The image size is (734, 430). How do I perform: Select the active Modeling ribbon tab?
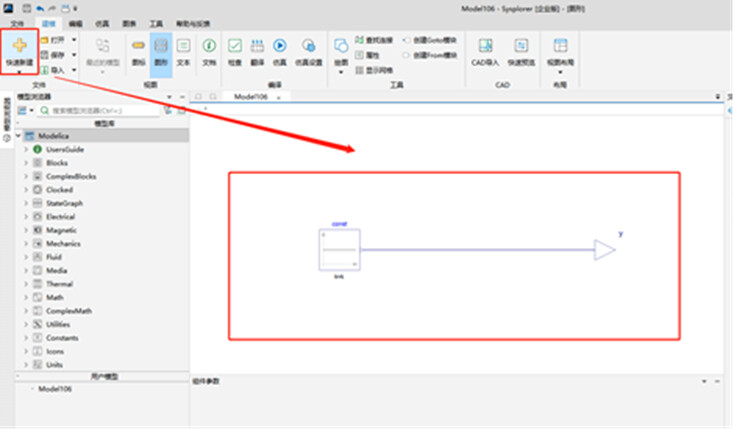coord(49,23)
